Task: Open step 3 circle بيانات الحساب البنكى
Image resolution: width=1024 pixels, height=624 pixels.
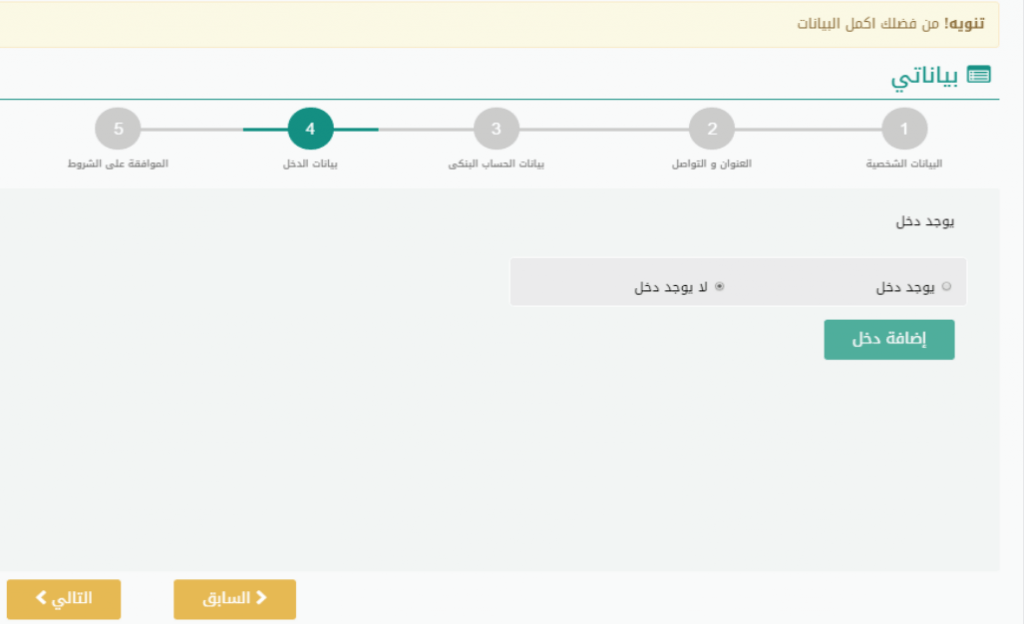Action: 496,129
